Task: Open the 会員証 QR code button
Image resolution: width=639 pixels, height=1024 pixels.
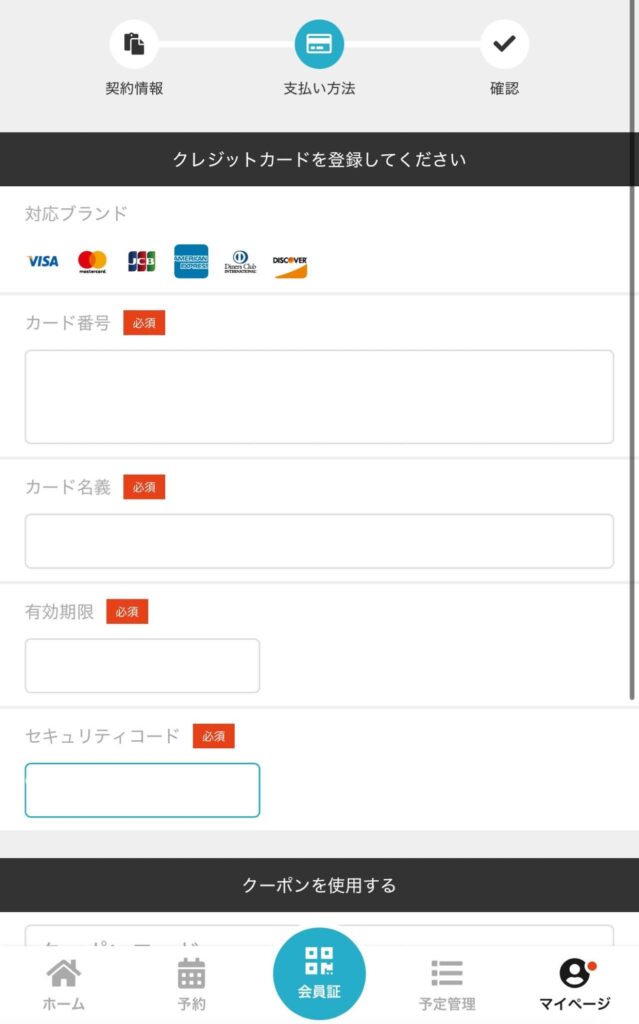Action: coord(319,974)
